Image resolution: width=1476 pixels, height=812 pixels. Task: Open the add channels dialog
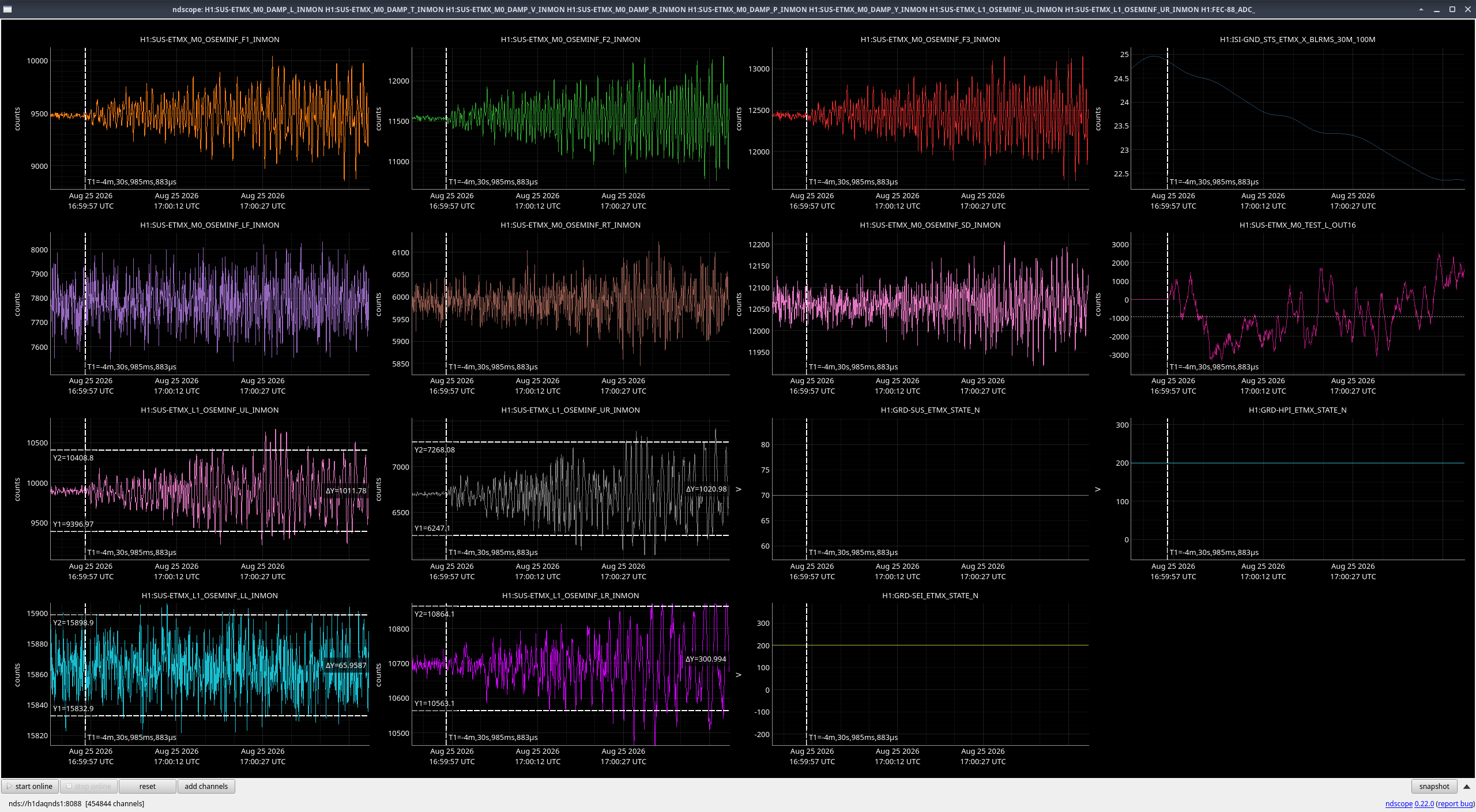(x=206, y=786)
